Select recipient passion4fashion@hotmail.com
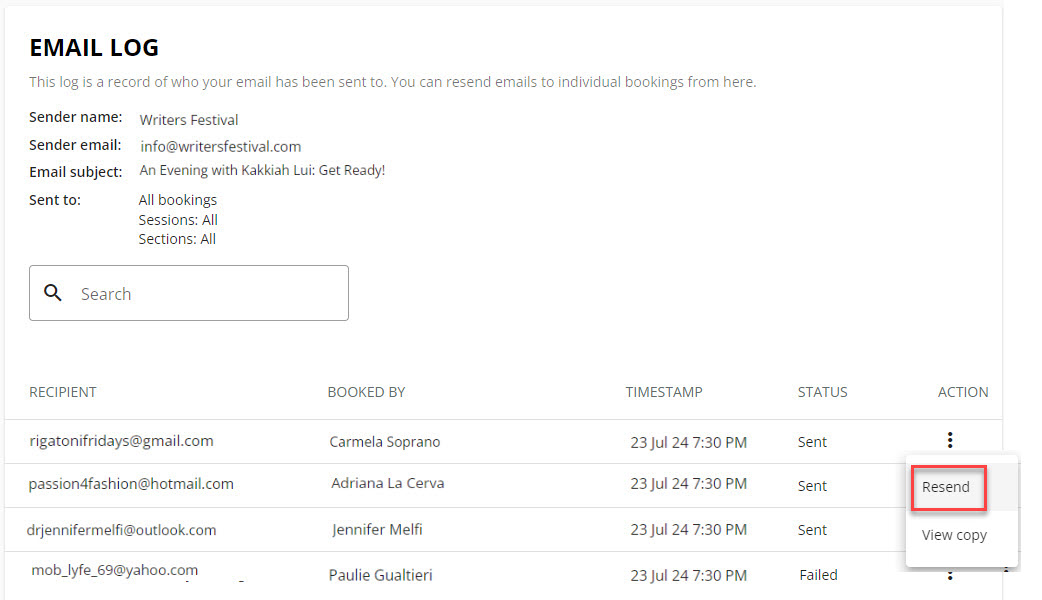Viewport: 1042px width, 600px height. [x=131, y=484]
